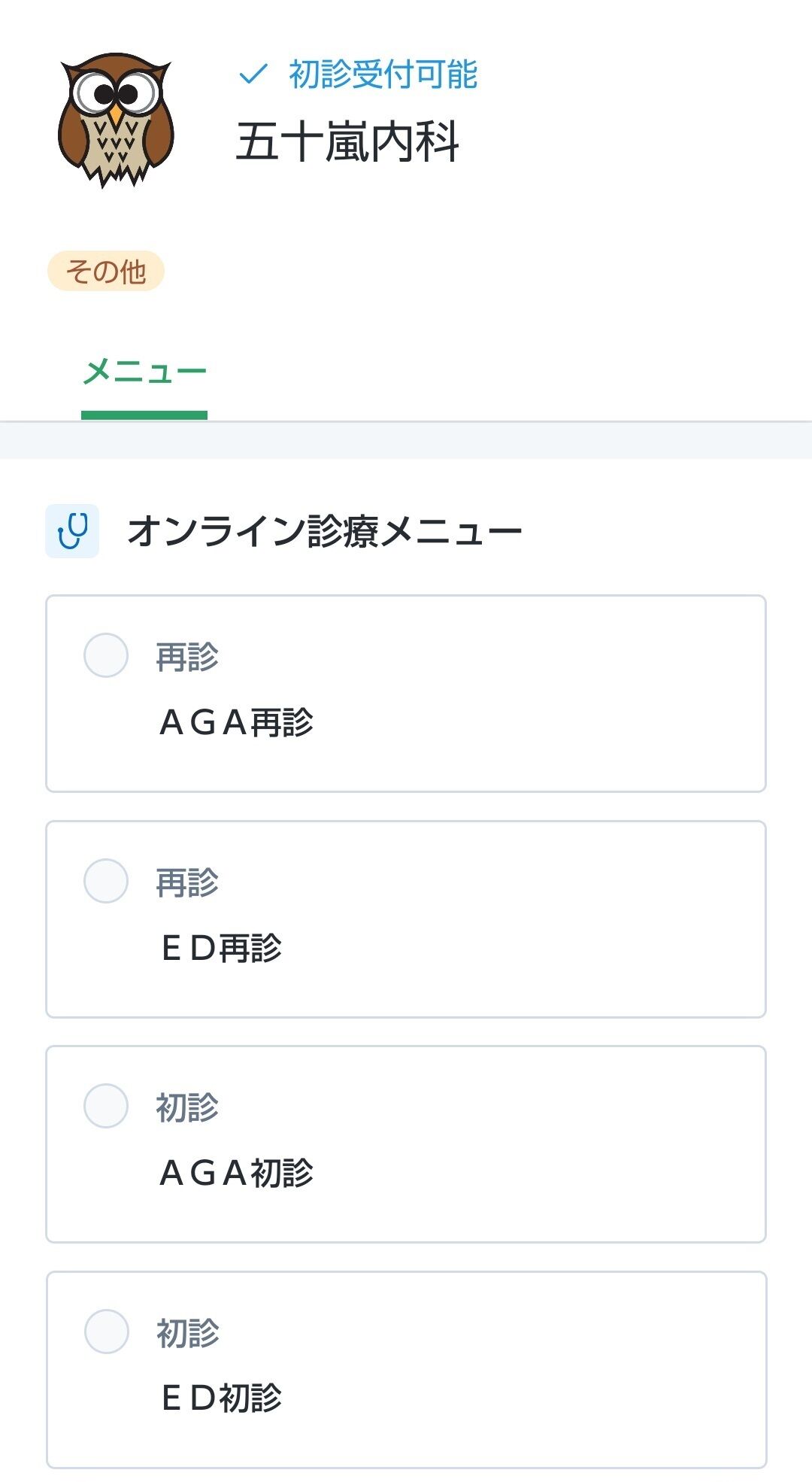Screen dimensions: 812x1482
Task: Tap the AGA初診 menu card text
Action: click(237, 1173)
